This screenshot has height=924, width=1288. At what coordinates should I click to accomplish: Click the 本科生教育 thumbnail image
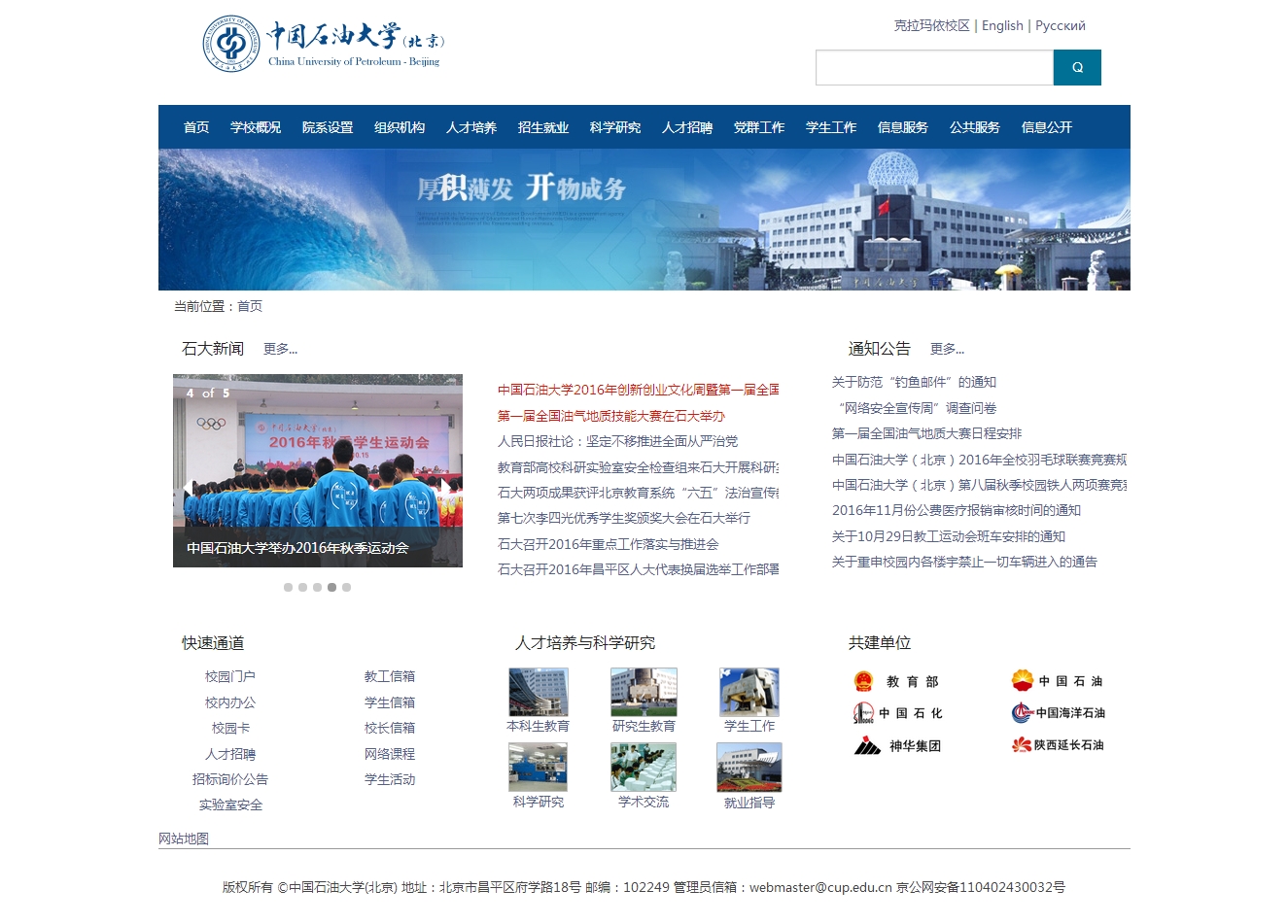coord(539,693)
